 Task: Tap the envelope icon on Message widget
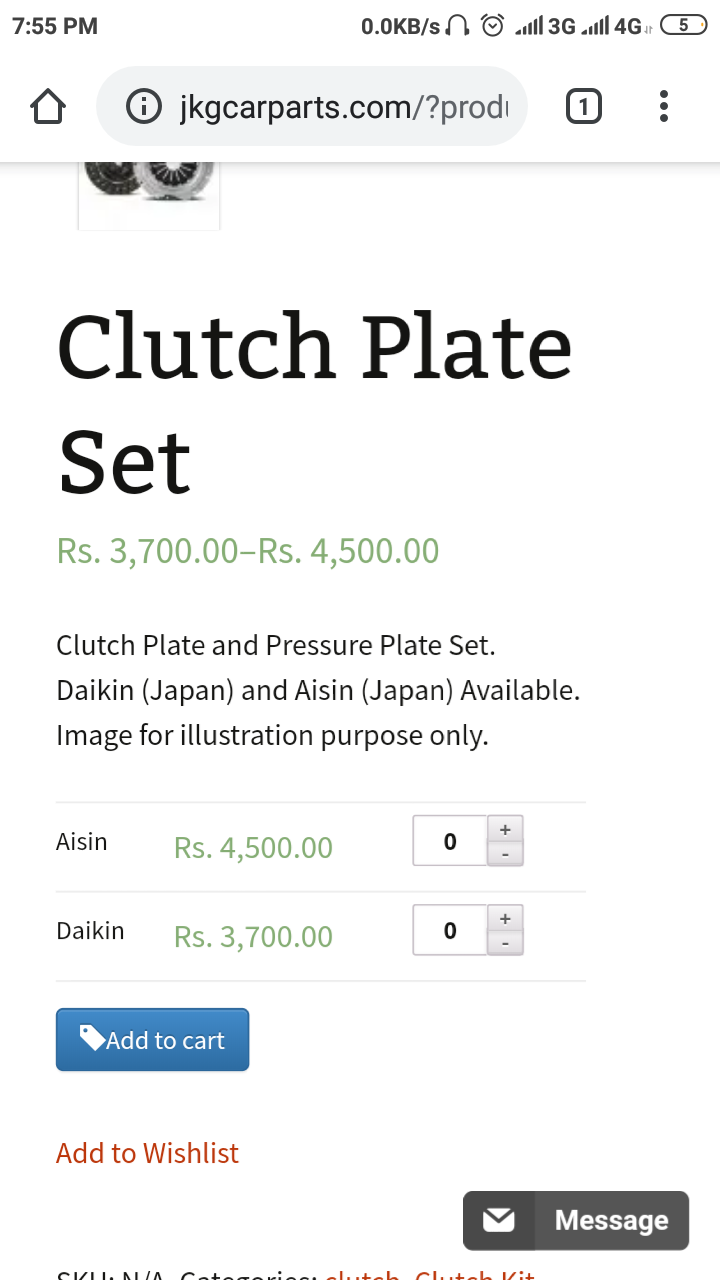499,1220
